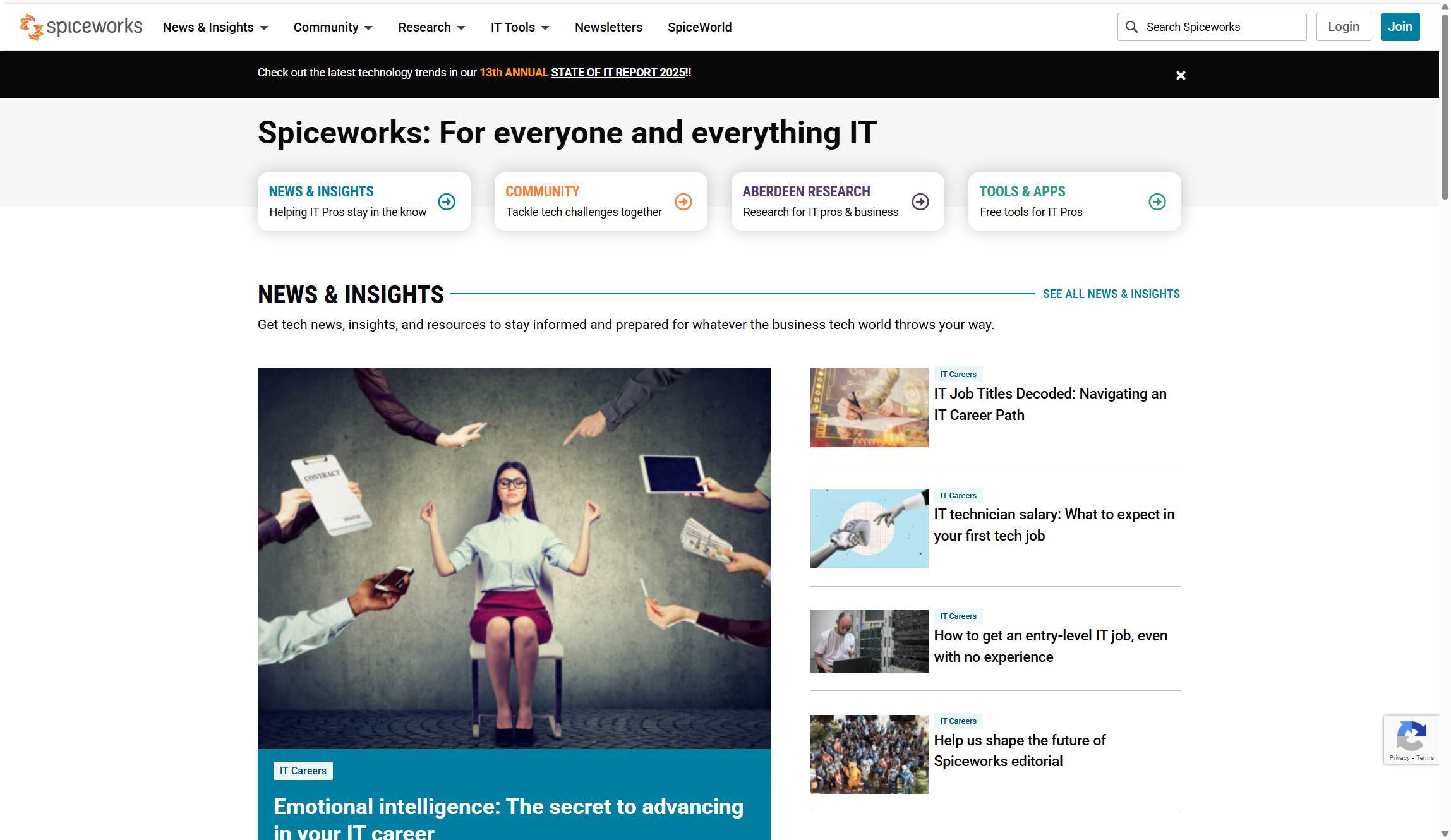This screenshot has height=840, width=1451.
Task: Click the arrow icon on the Community card
Action: pos(683,201)
